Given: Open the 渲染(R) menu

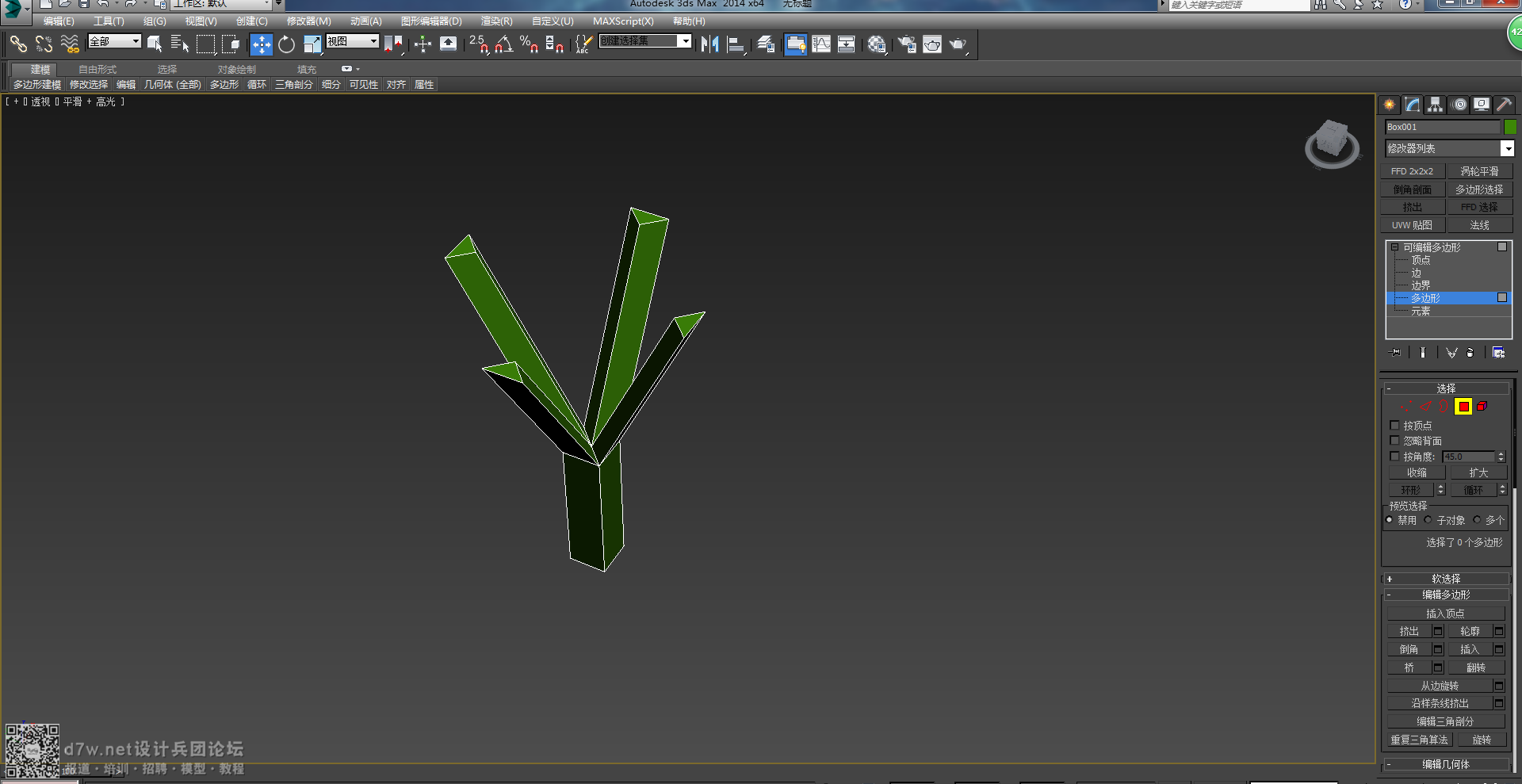Looking at the screenshot, I should click(496, 21).
